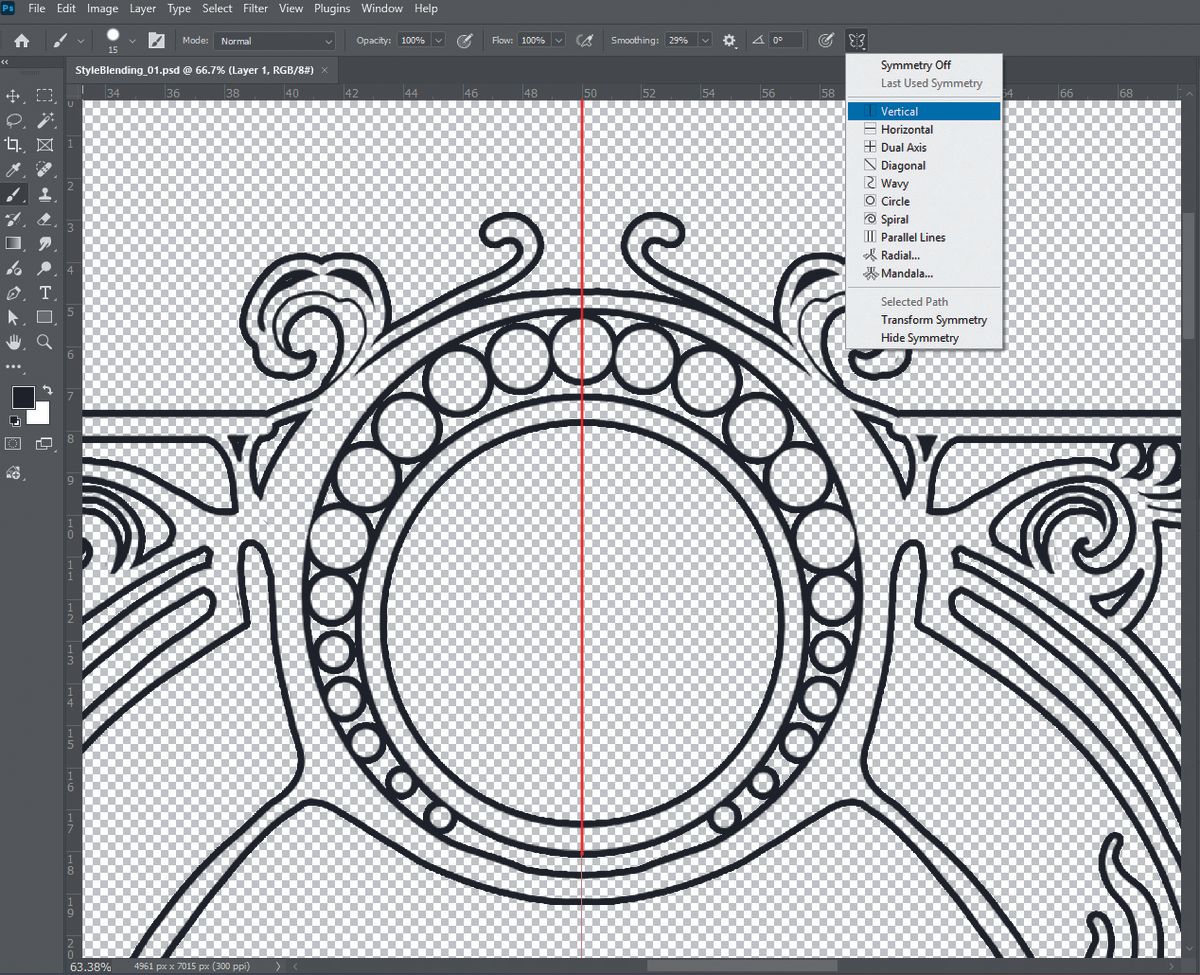Open the Edit Toolbar three-dots menu
This screenshot has width=1200, height=975.
click(14, 367)
